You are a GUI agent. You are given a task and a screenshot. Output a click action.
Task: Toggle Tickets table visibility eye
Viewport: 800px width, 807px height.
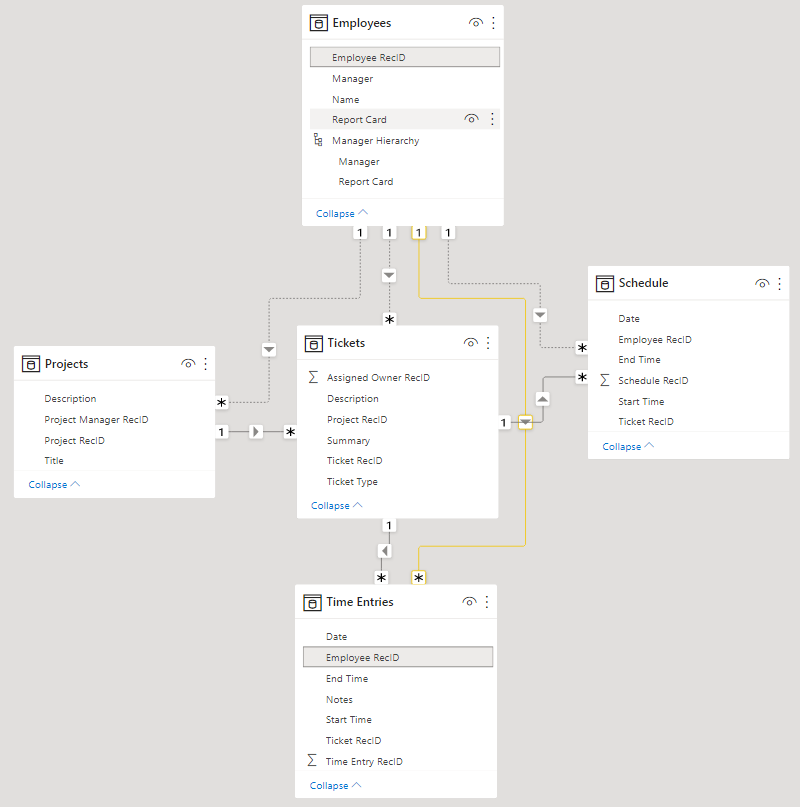[x=471, y=343]
